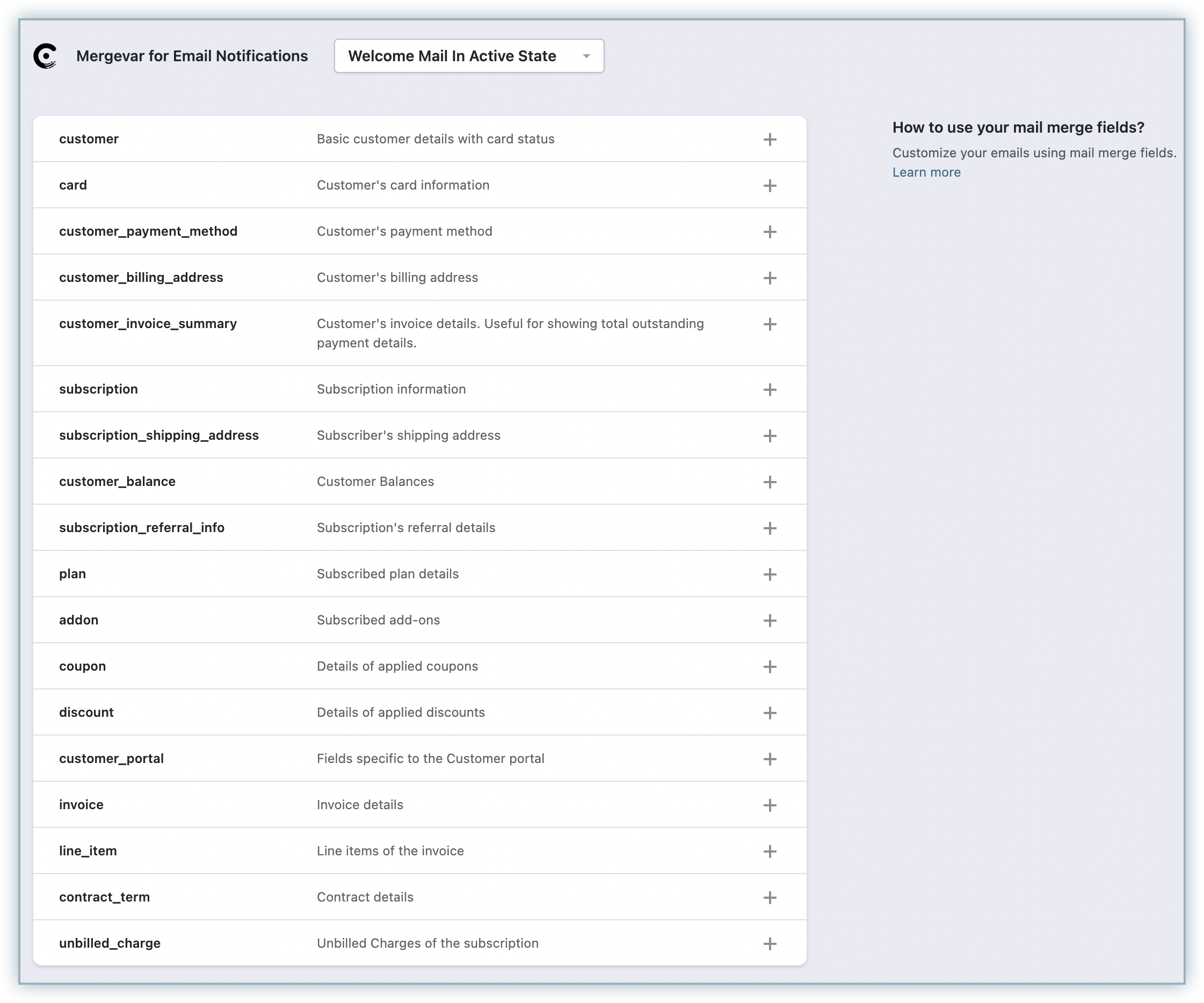Viewport: 1204px width, 1003px height.
Task: Click the discount row name
Action: tap(86, 713)
